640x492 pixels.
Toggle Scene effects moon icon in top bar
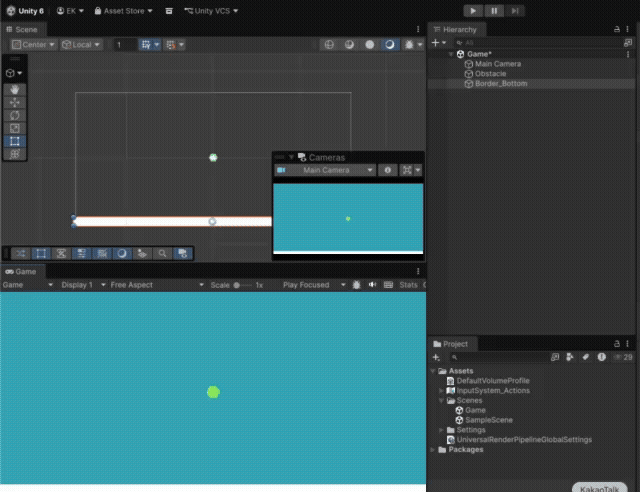390,45
